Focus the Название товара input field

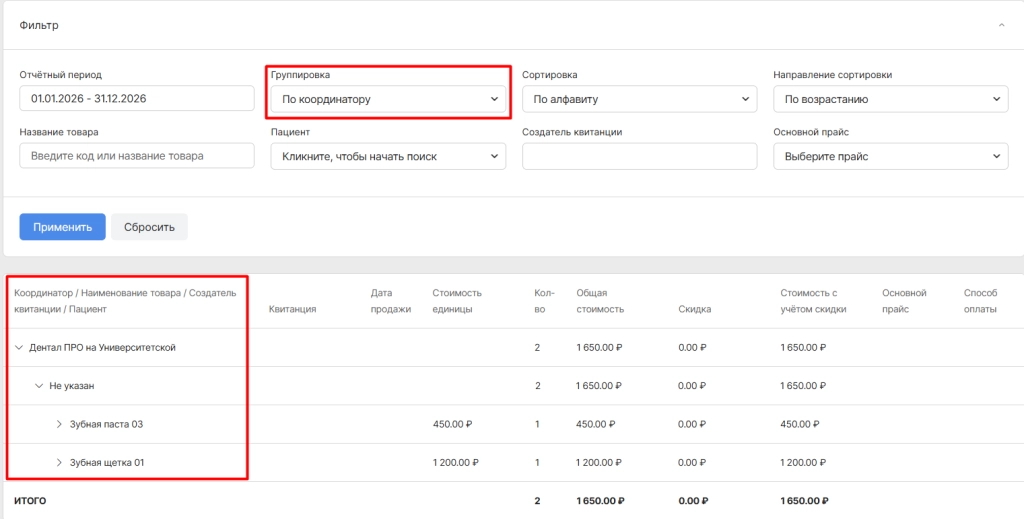136,156
